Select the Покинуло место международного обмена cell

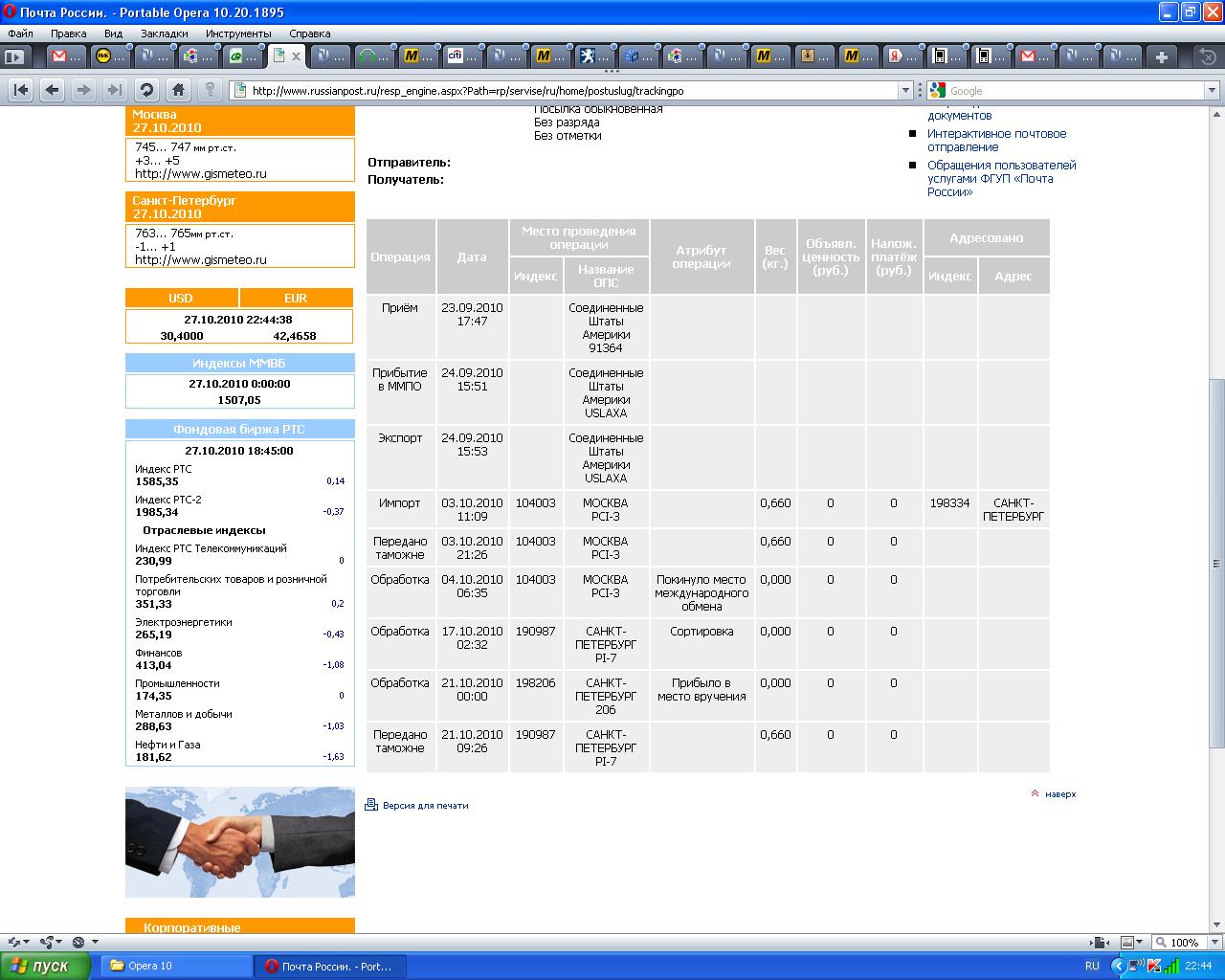(702, 592)
